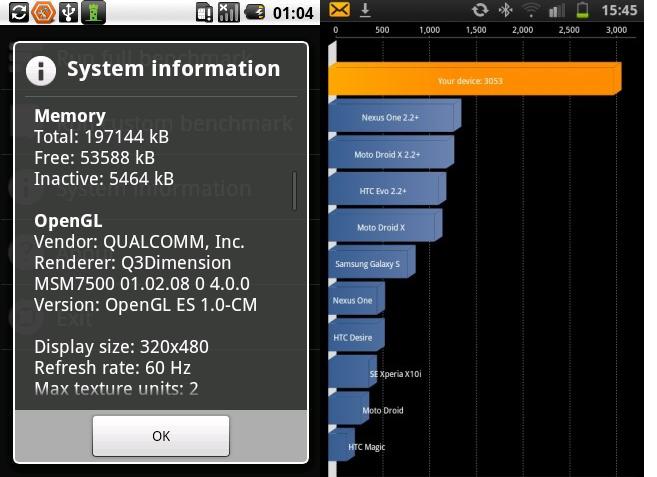Select the Nexus One 2.2+ bar
Viewport: 657px width, 477px height.
click(x=395, y=116)
